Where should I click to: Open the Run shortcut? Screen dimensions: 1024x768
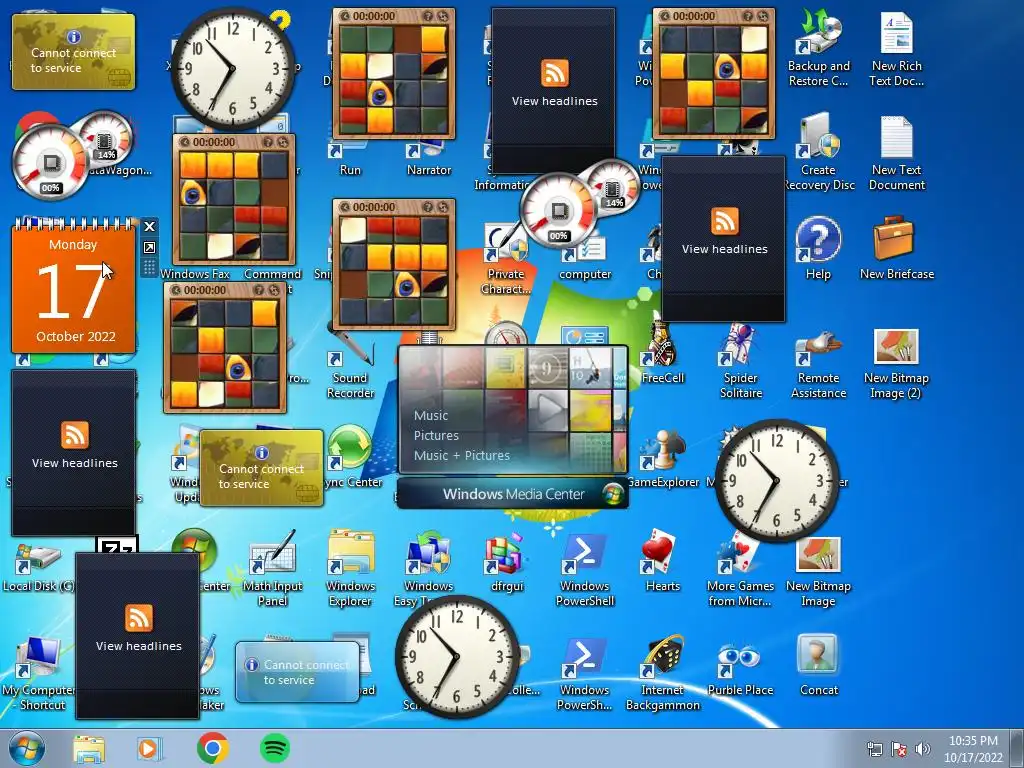click(x=349, y=160)
